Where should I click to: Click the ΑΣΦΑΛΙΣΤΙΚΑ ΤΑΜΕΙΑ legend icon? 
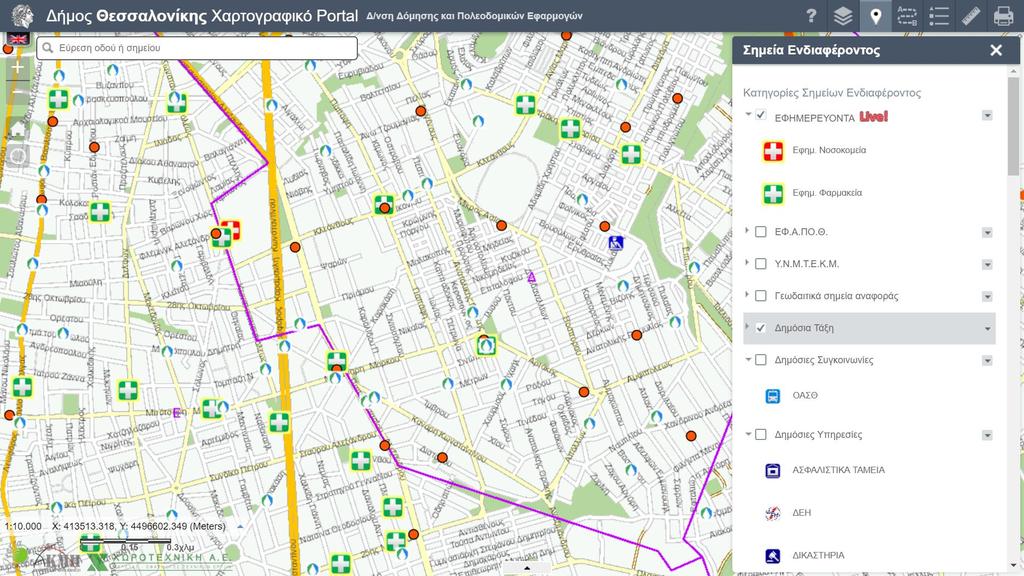tap(773, 470)
